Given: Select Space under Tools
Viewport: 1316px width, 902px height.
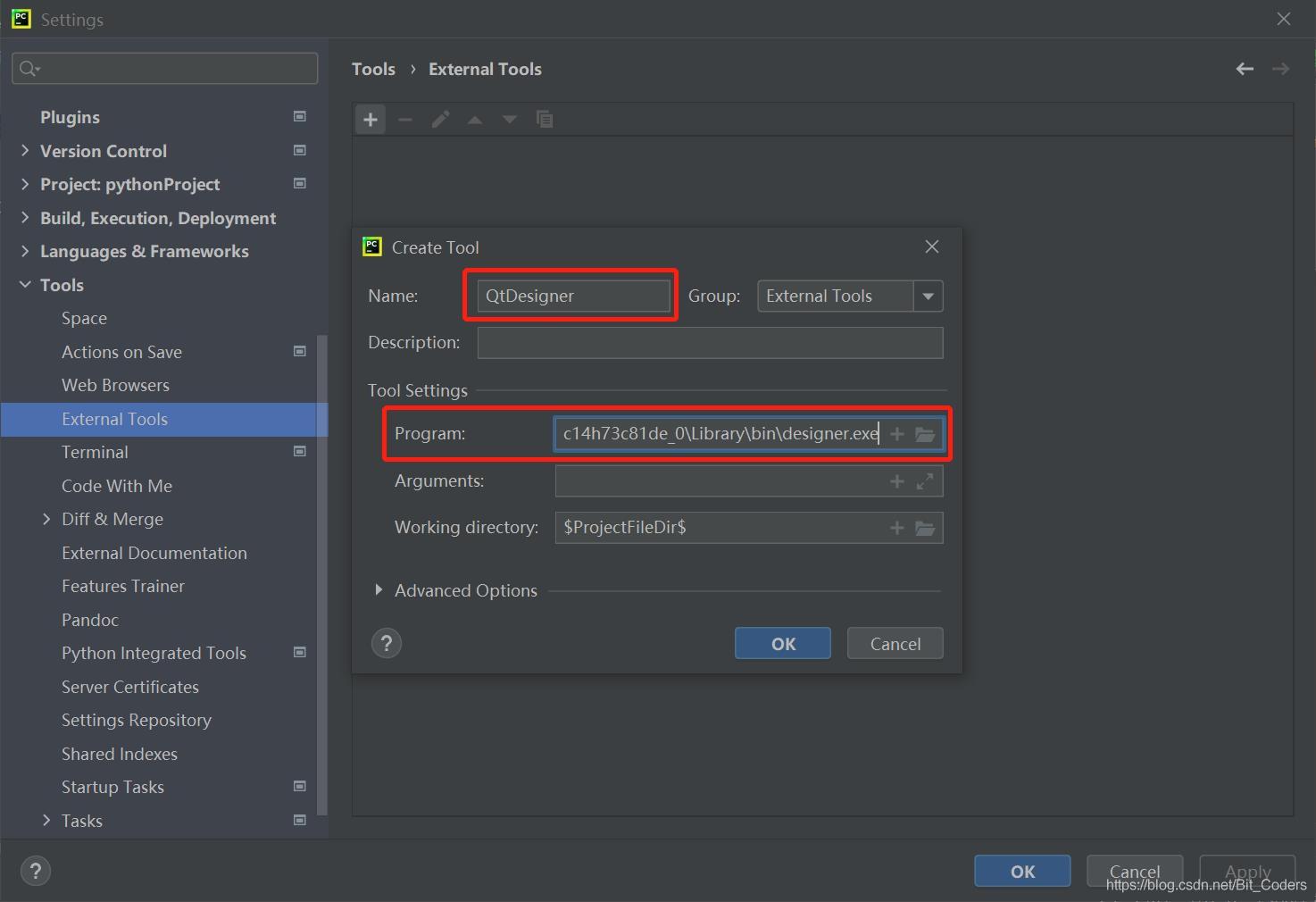Looking at the screenshot, I should pyautogui.click(x=84, y=318).
